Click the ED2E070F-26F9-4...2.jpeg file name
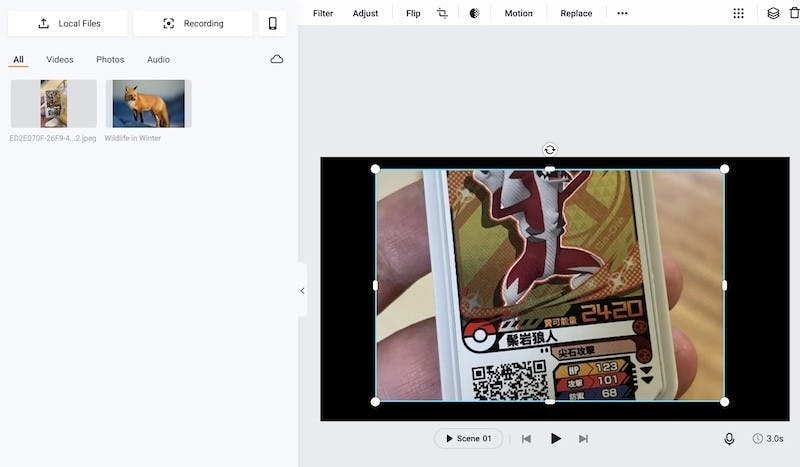Screen dimensions: 800x467 [53, 138]
